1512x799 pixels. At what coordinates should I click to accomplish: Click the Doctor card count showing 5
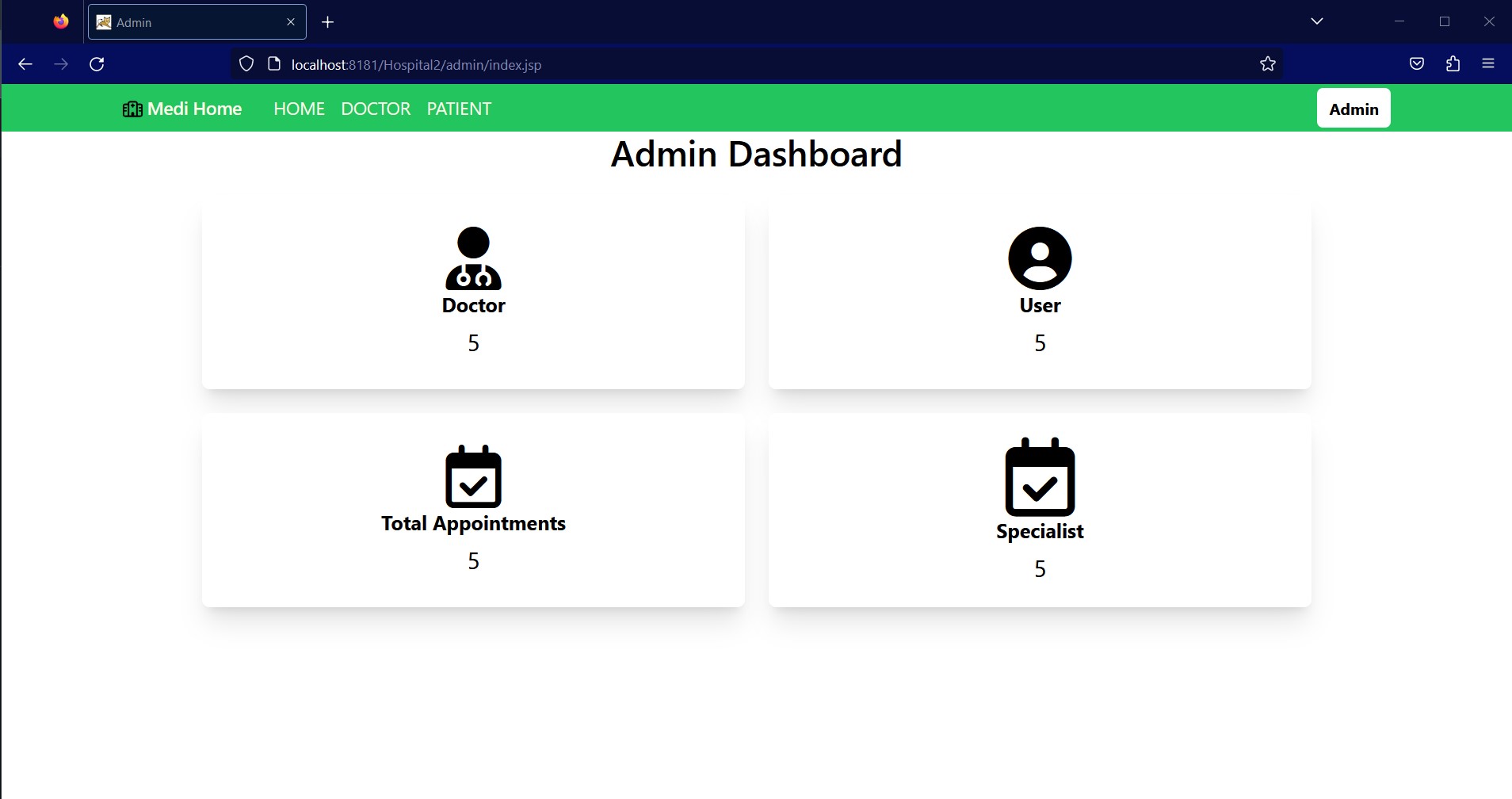473,342
